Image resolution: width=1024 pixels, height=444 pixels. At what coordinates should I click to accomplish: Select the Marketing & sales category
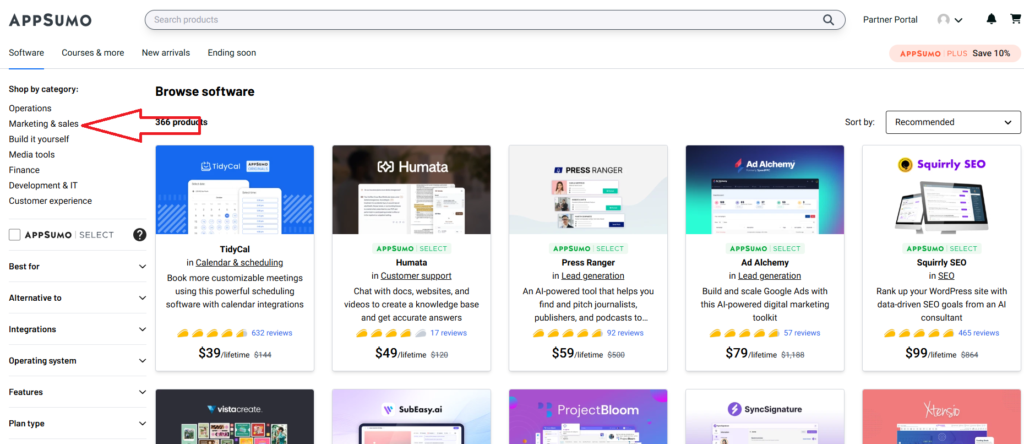coord(43,123)
